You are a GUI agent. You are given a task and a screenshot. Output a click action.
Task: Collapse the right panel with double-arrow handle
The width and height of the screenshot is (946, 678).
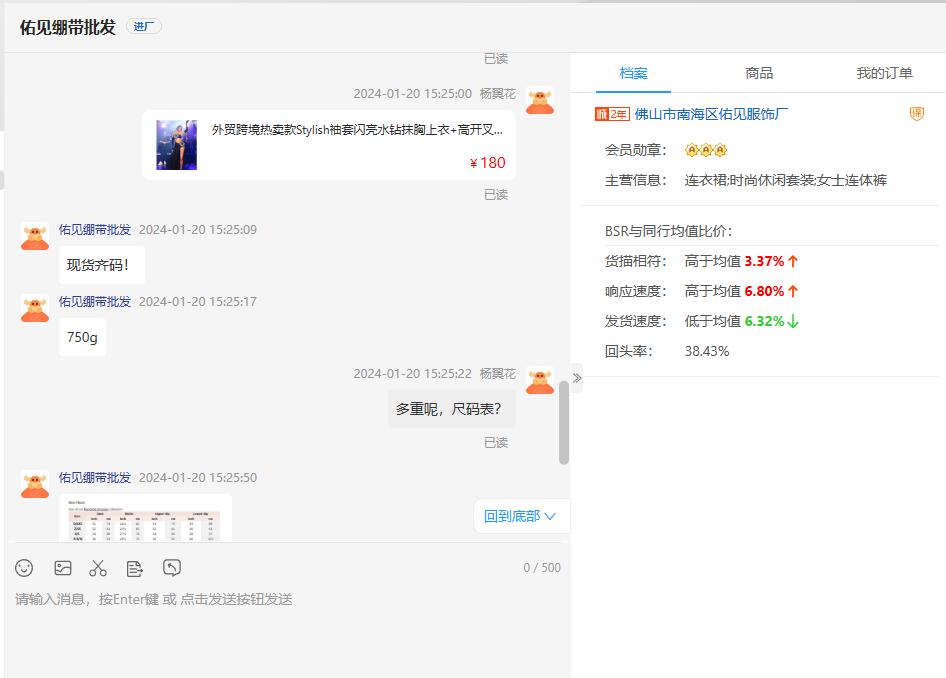(576, 378)
